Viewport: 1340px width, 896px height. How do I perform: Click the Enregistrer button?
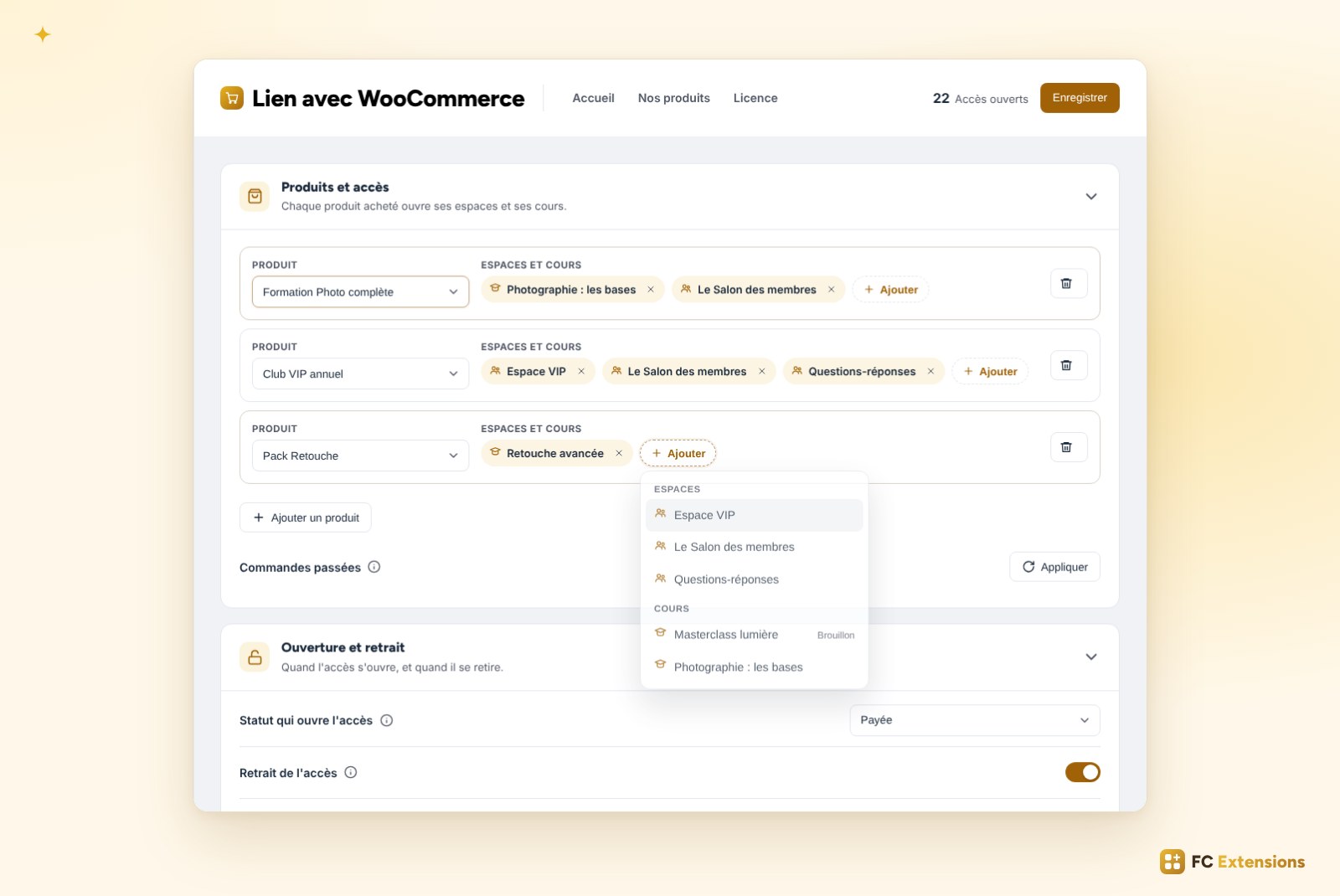click(x=1080, y=98)
